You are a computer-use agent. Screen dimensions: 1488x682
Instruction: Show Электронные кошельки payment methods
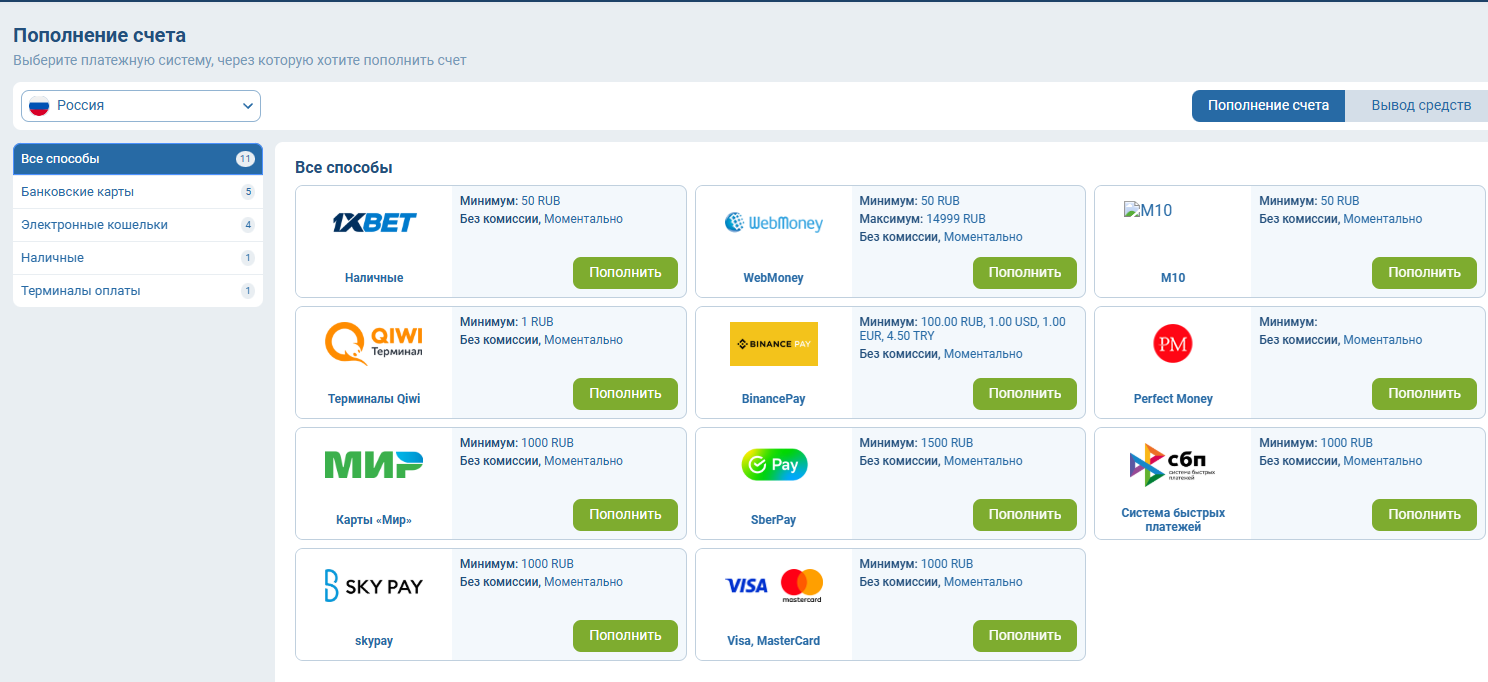click(94, 225)
